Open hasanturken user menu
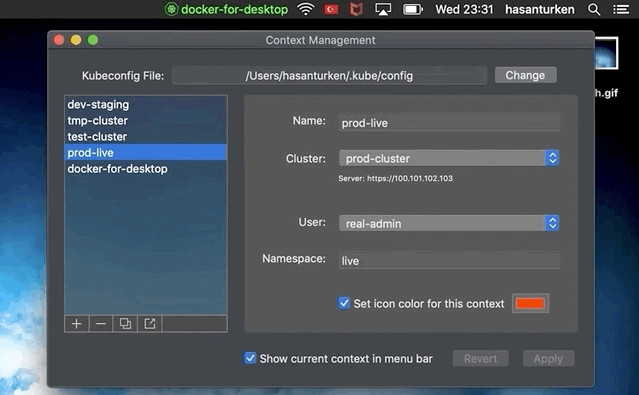This screenshot has width=639, height=395. click(x=540, y=9)
